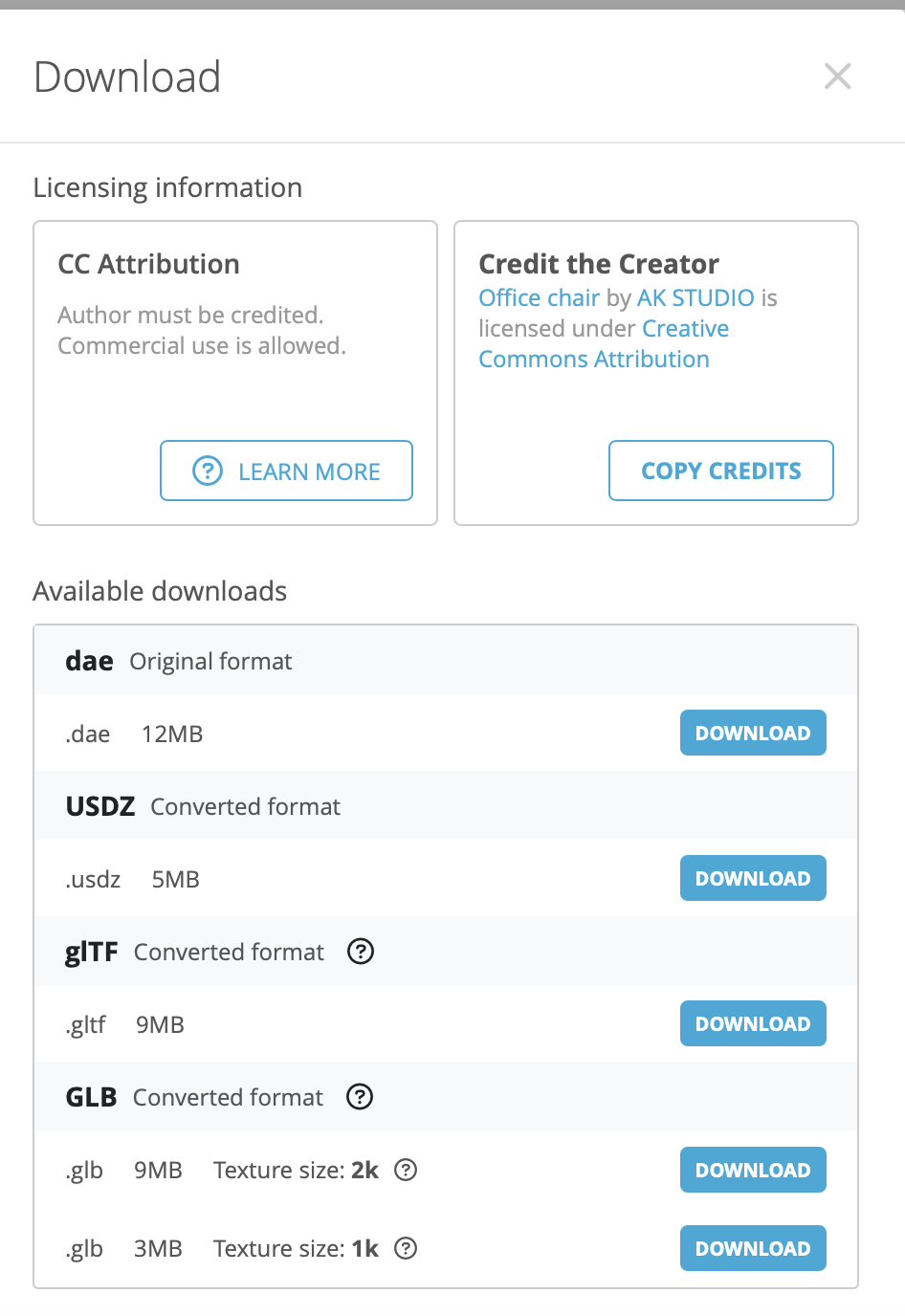Download the .gltf 9MB file
The image size is (905, 1316).
[x=753, y=1023]
